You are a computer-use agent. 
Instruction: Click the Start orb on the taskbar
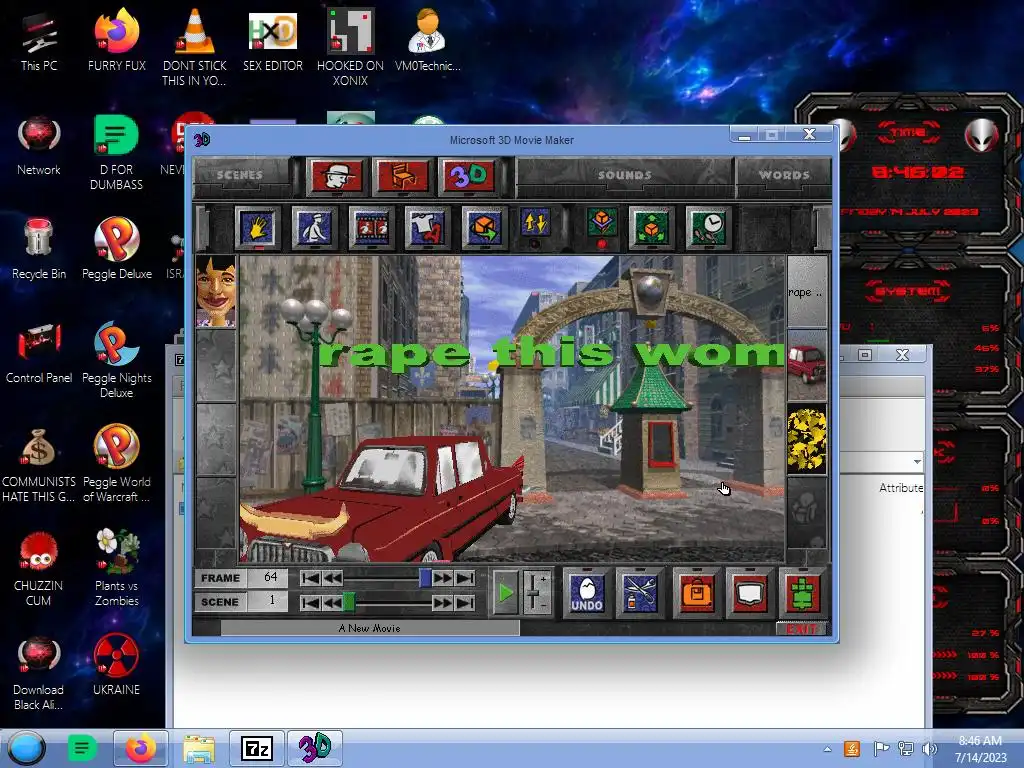click(27, 748)
